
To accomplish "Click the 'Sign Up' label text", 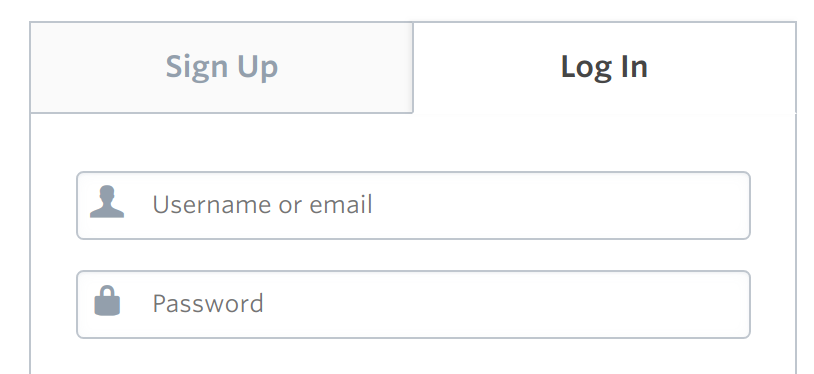I will (x=222, y=68).
